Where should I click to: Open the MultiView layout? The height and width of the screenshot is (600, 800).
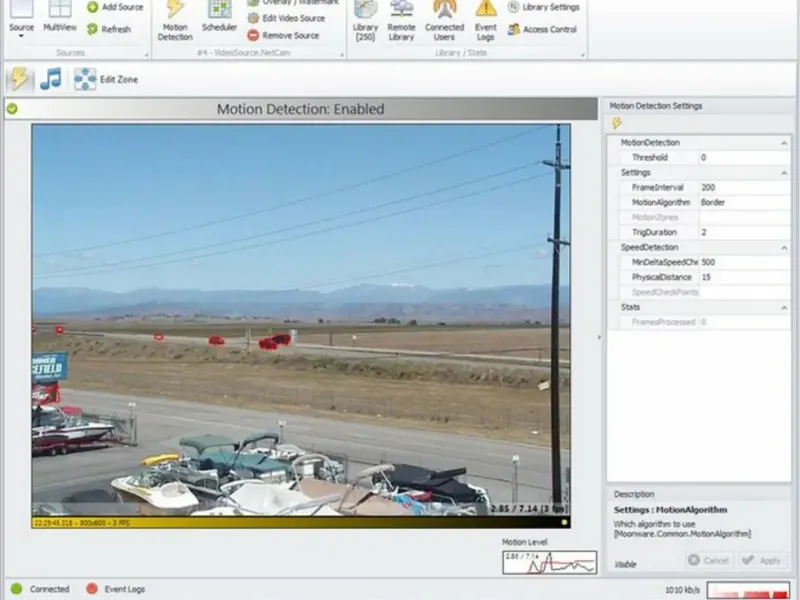[60, 18]
